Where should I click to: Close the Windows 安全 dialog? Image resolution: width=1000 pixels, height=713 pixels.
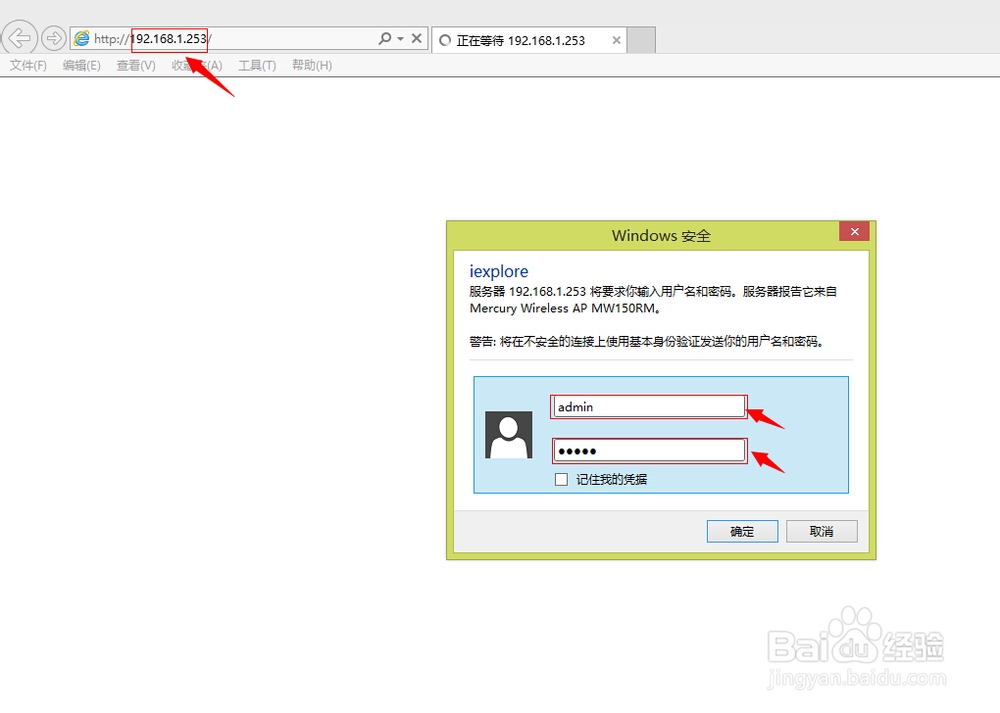point(855,232)
